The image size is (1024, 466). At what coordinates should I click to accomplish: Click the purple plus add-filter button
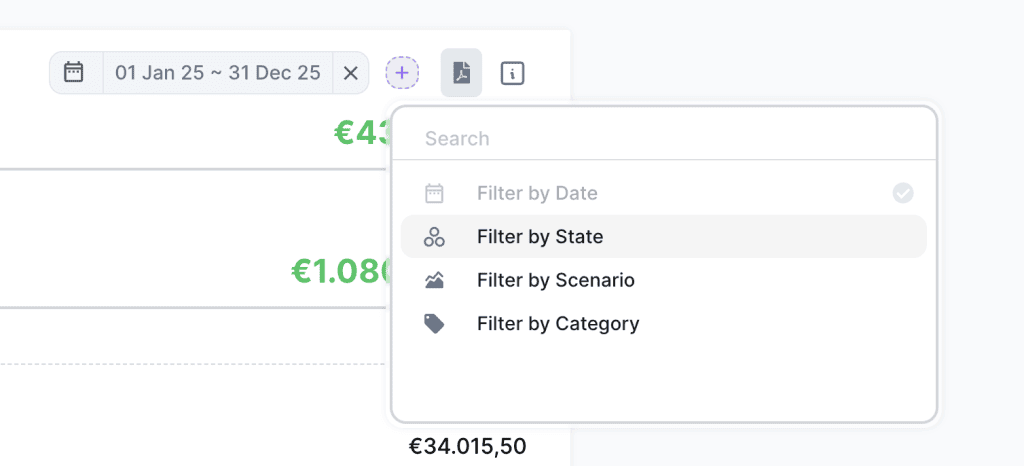[402, 73]
